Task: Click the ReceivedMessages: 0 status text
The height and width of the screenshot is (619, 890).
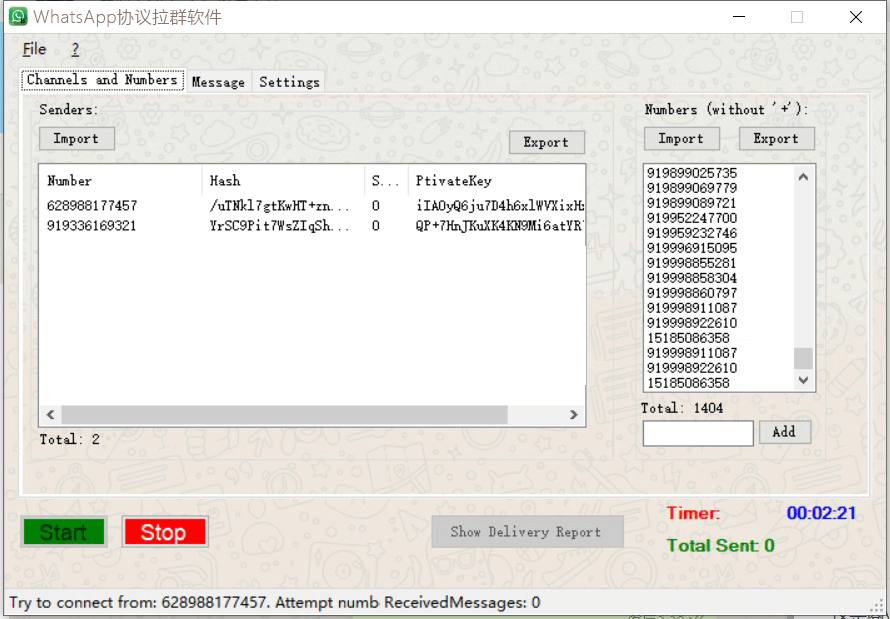Action: coord(463,603)
